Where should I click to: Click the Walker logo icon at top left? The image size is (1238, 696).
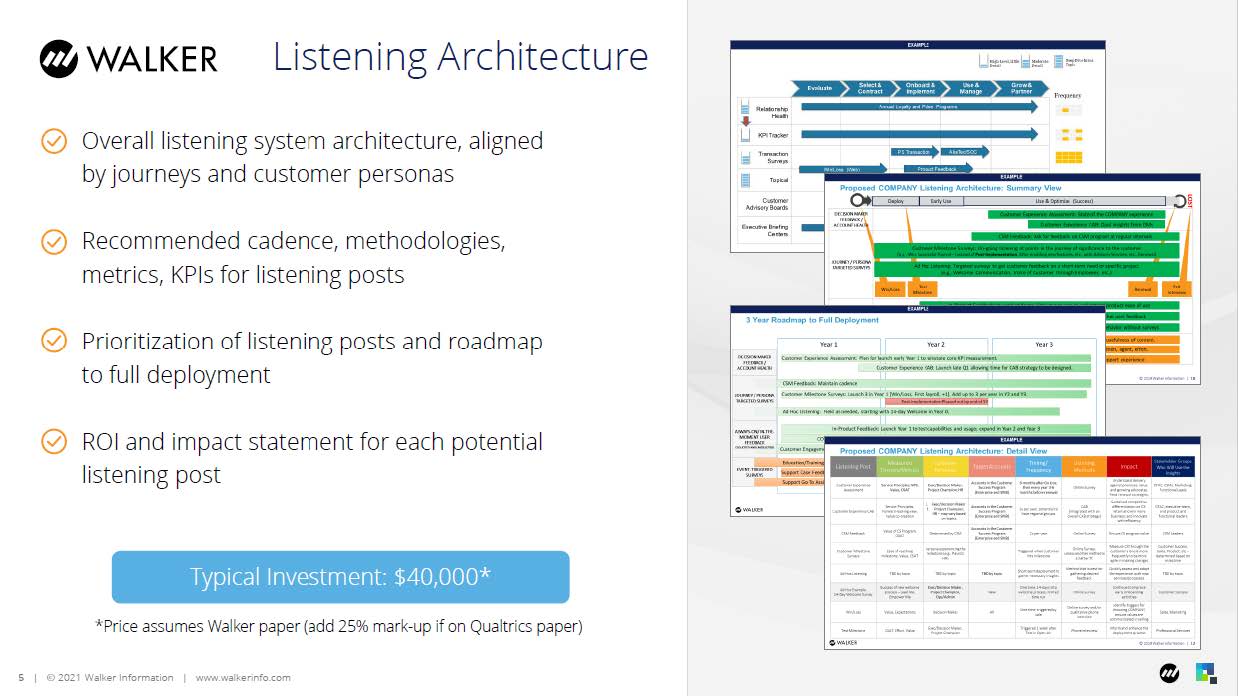pos(58,58)
